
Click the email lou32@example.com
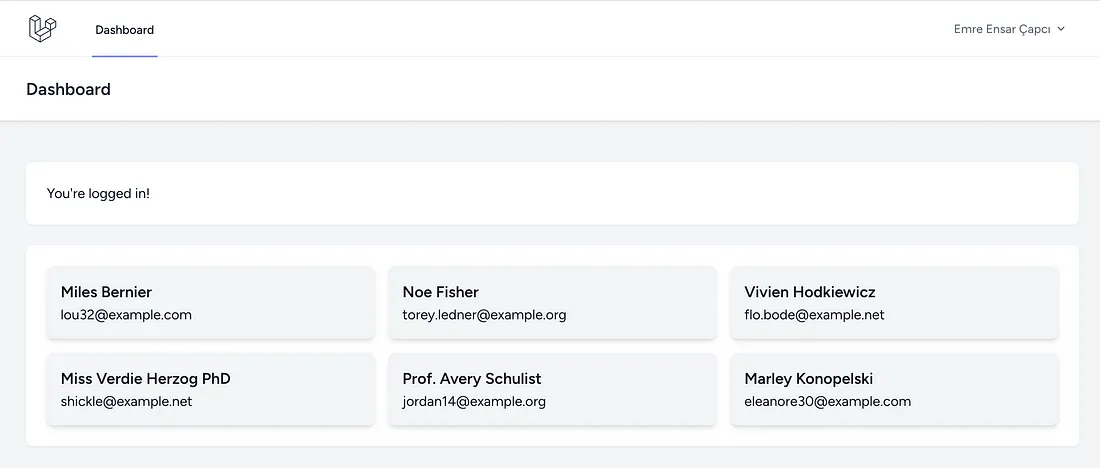click(x=126, y=314)
